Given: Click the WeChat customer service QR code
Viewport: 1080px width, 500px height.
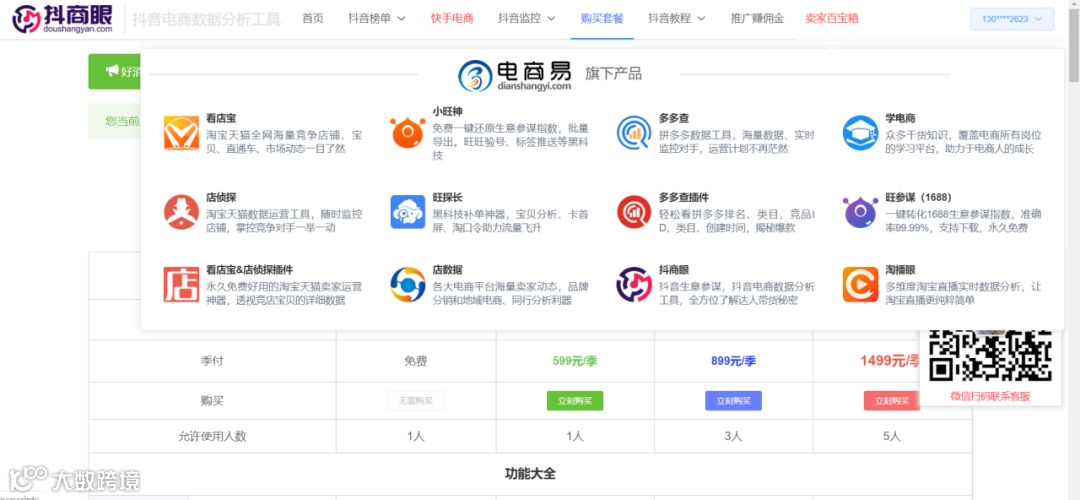Looking at the screenshot, I should (x=990, y=355).
